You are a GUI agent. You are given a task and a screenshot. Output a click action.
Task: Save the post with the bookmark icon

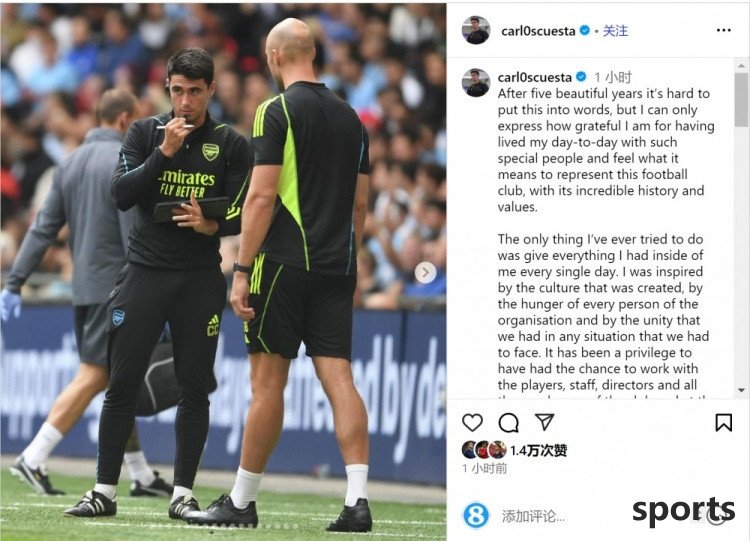(x=723, y=422)
